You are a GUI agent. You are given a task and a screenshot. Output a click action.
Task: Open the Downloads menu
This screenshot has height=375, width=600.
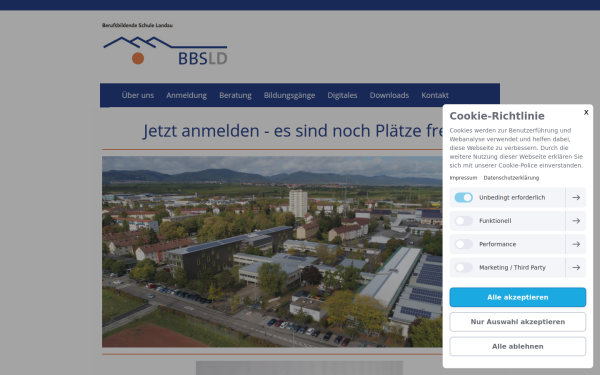tap(389, 95)
